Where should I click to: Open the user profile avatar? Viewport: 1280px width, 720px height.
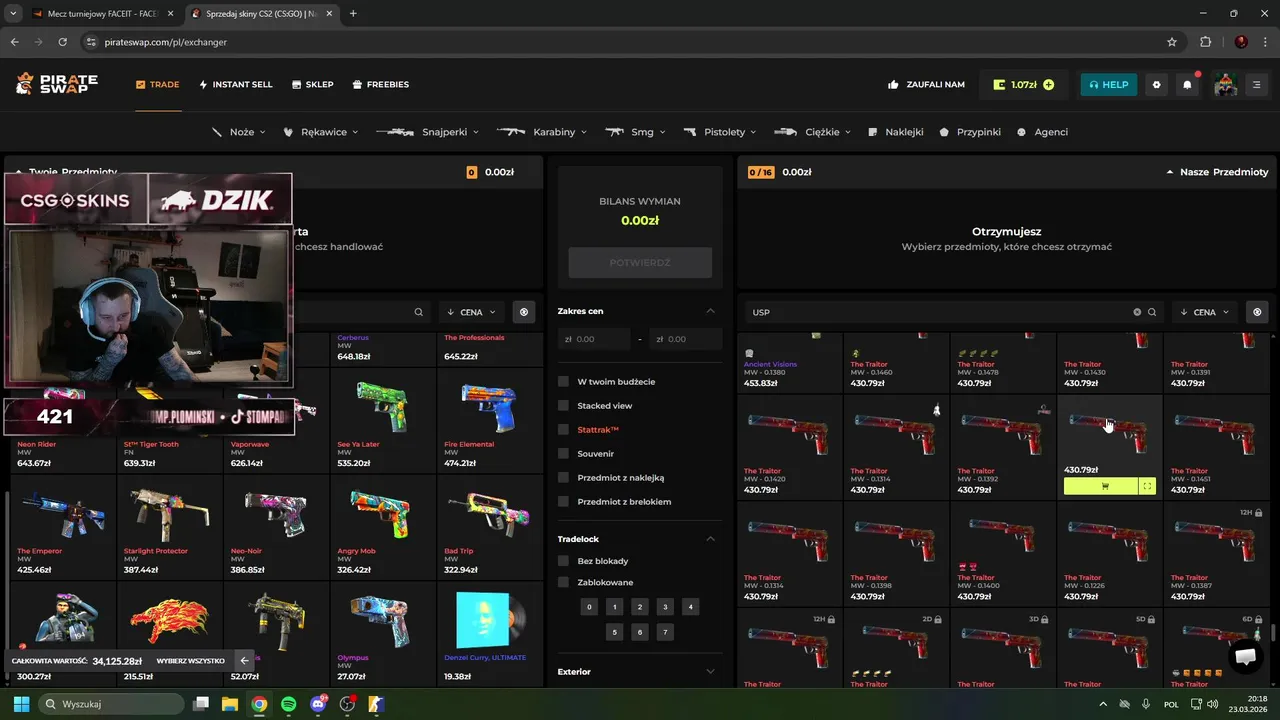(x=1226, y=85)
